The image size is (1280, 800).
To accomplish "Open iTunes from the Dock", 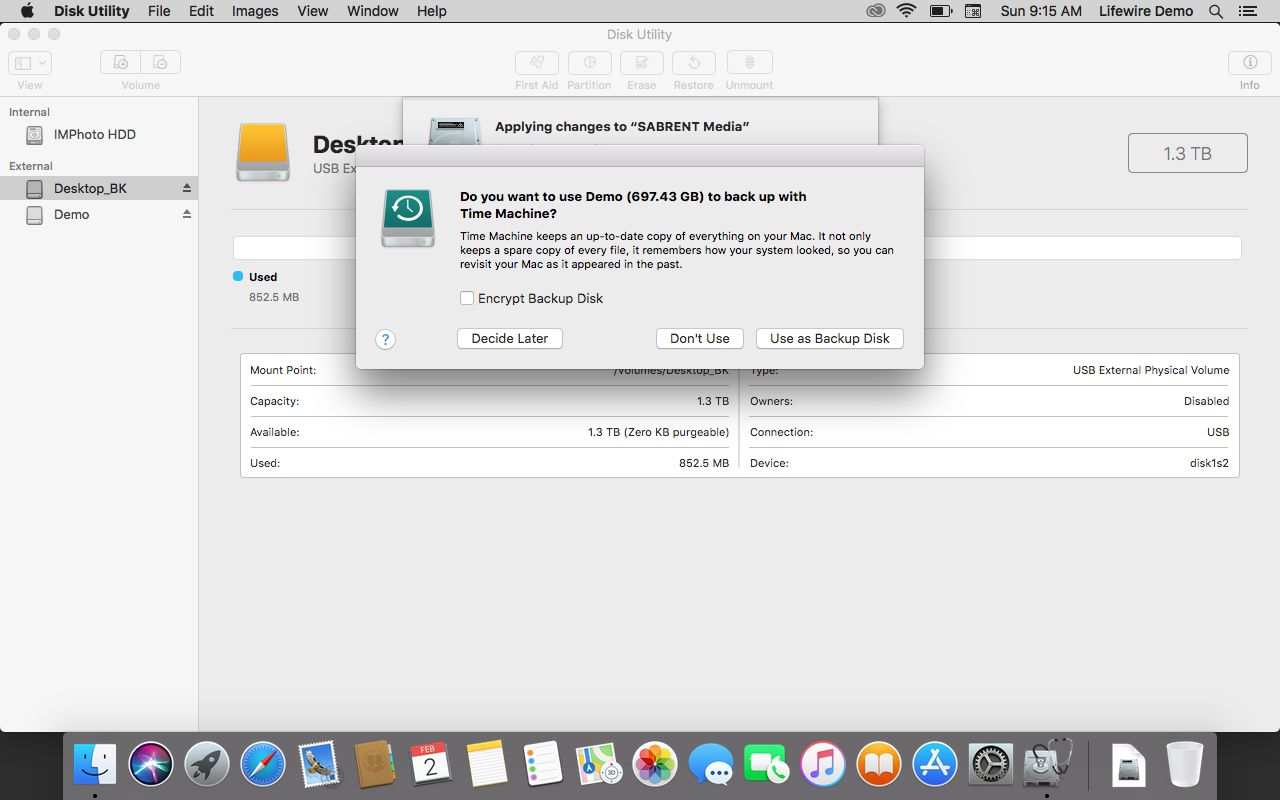I will pos(823,765).
